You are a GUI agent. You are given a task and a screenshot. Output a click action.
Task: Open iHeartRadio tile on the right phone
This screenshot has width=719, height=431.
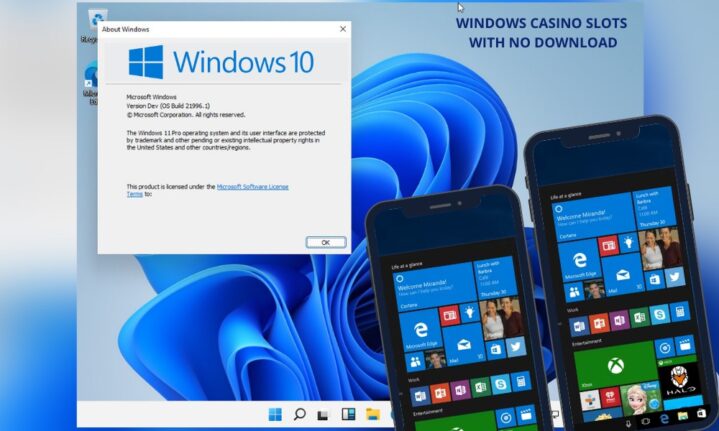(610, 398)
